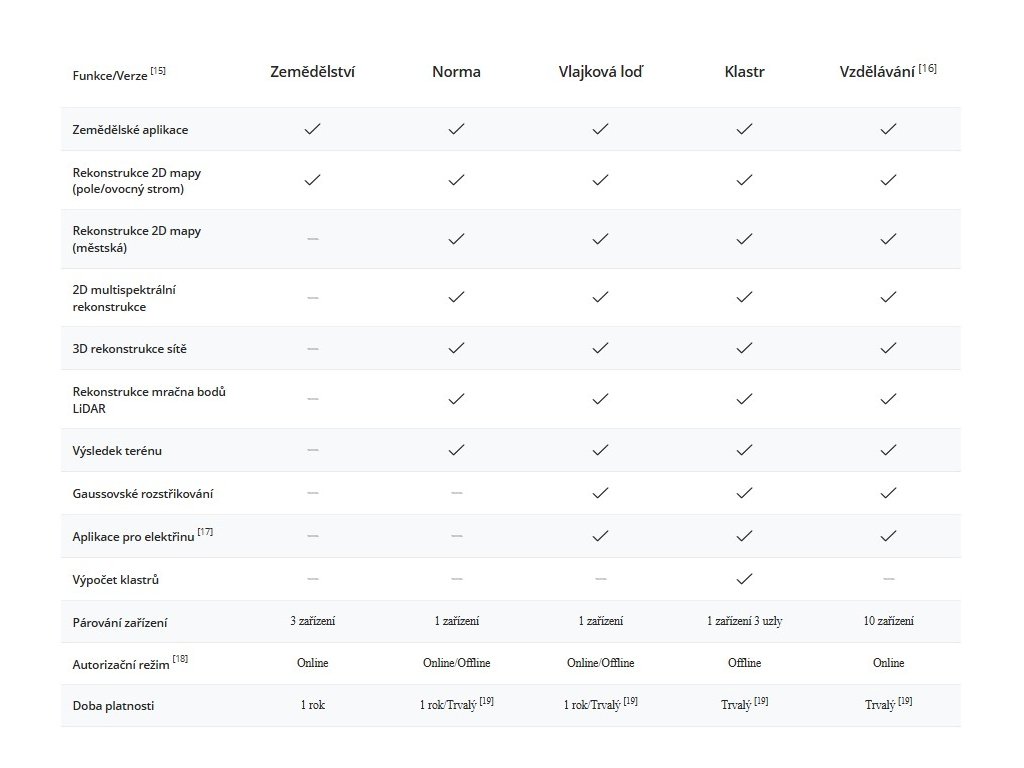Open footnote 18 next to Autorizační režim
This screenshot has width=1024, height=768.
pos(180,659)
